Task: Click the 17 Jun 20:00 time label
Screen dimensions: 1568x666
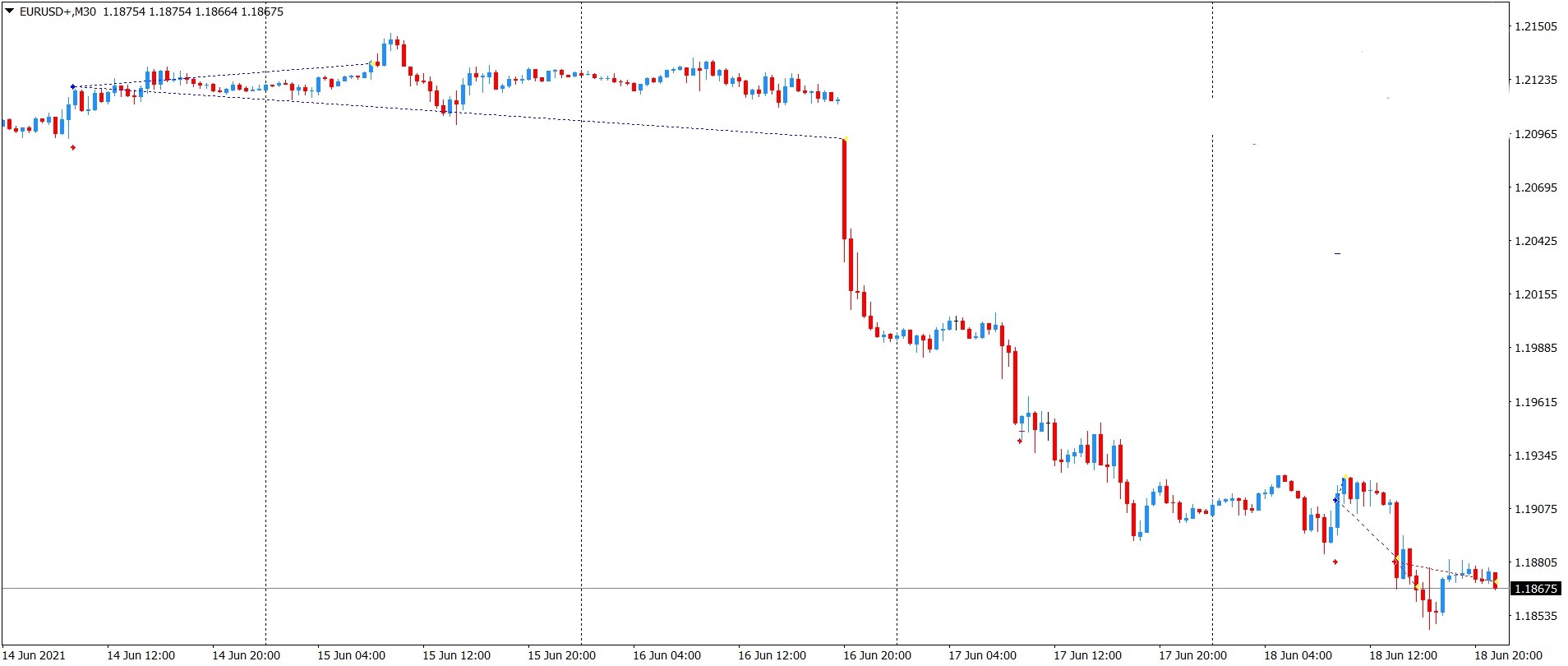Action: [x=1192, y=655]
